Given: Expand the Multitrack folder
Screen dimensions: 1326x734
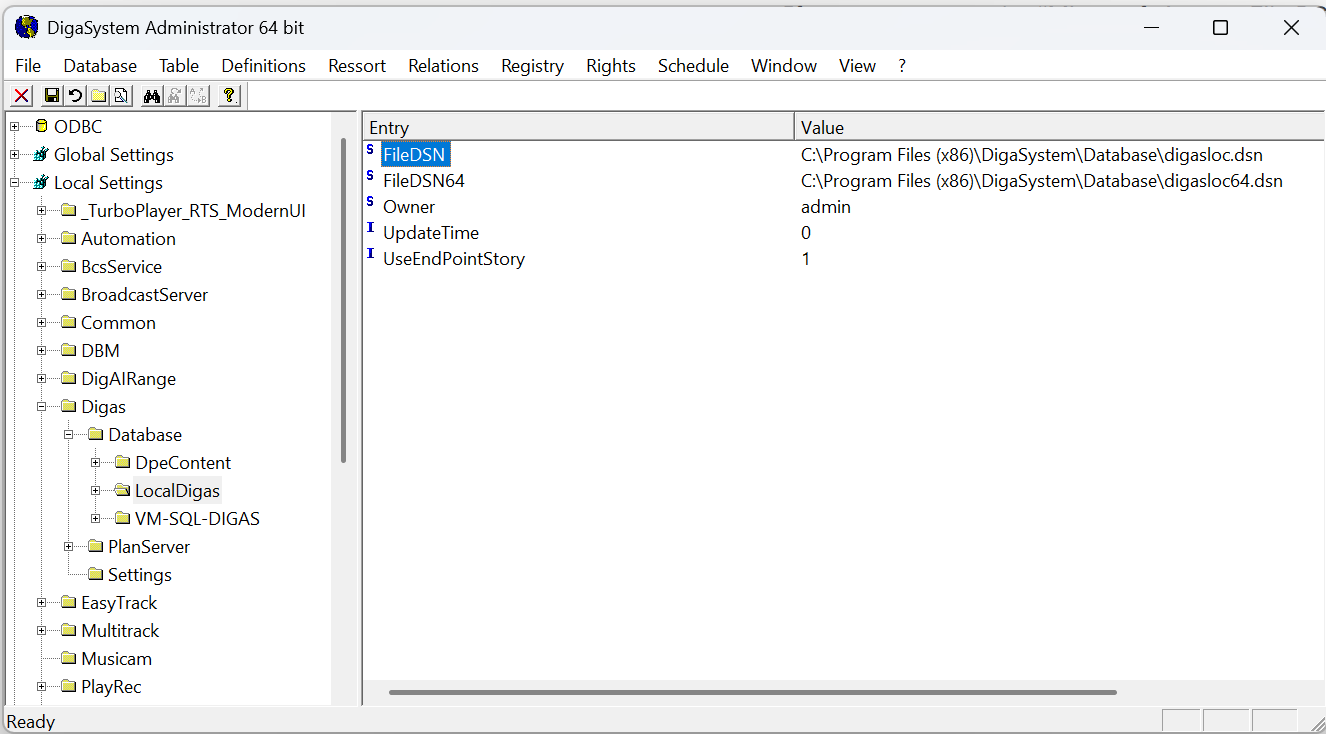Looking at the screenshot, I should [x=42, y=631].
